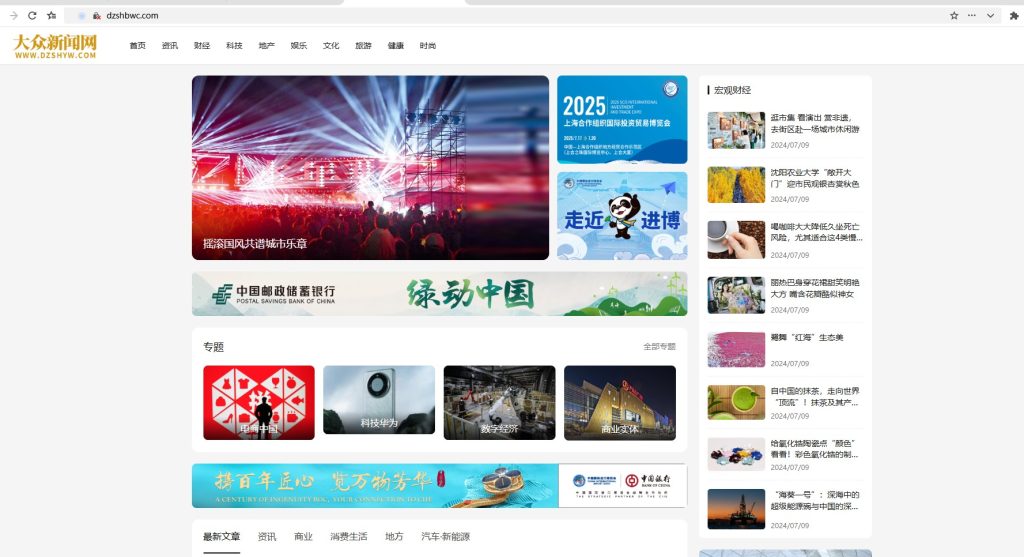Click the 大众新闻网 site logo

click(56, 46)
